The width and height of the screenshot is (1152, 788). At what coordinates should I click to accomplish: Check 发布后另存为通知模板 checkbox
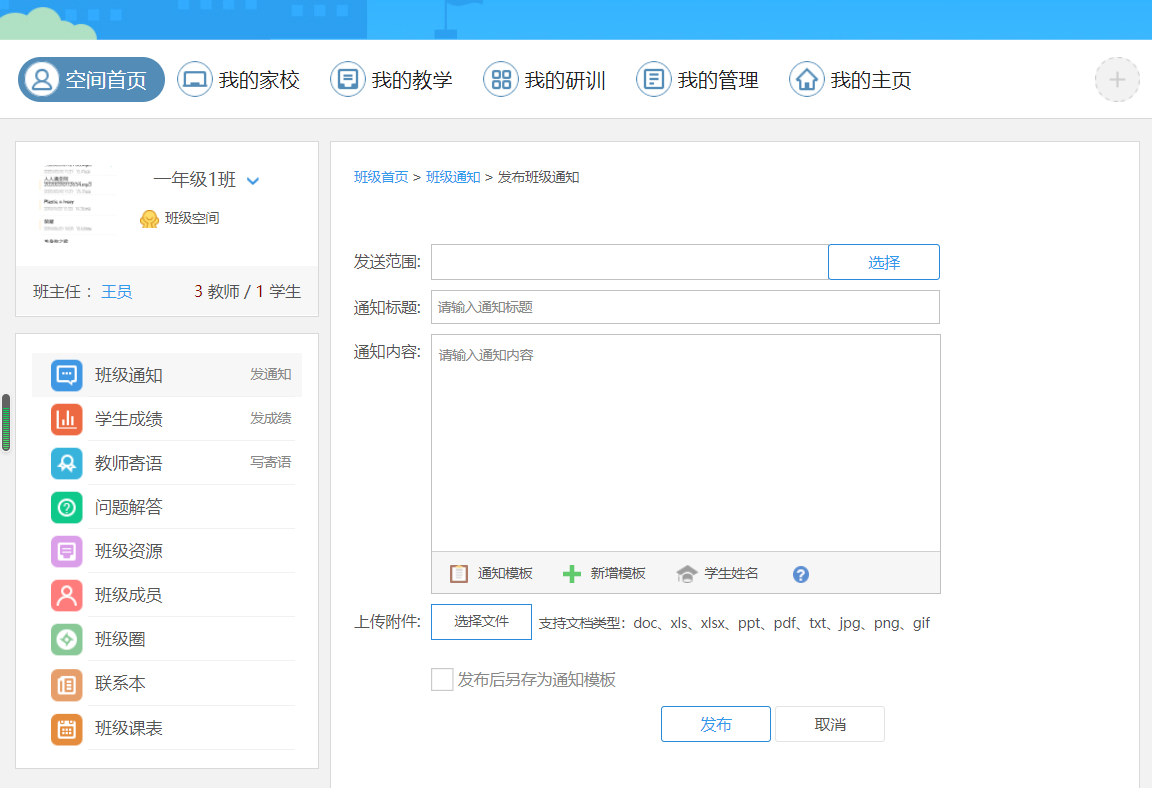click(x=442, y=680)
